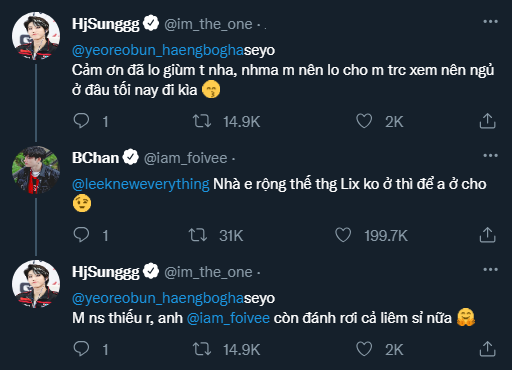The width and height of the screenshot is (512, 370).
Task: Retweet the first HjSunggg tweet
Action: (x=202, y=121)
